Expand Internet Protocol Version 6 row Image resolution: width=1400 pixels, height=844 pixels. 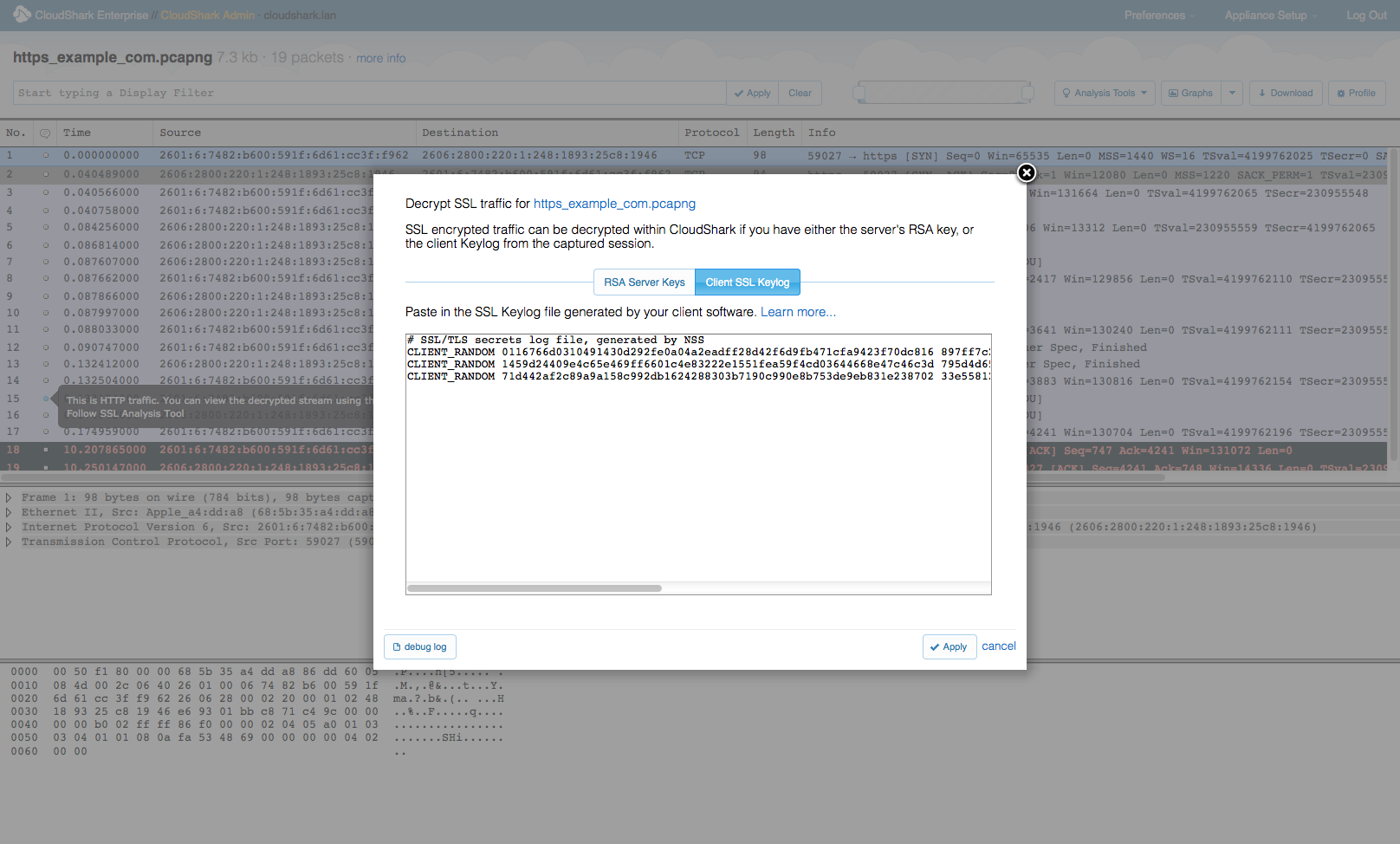[x=9, y=528]
